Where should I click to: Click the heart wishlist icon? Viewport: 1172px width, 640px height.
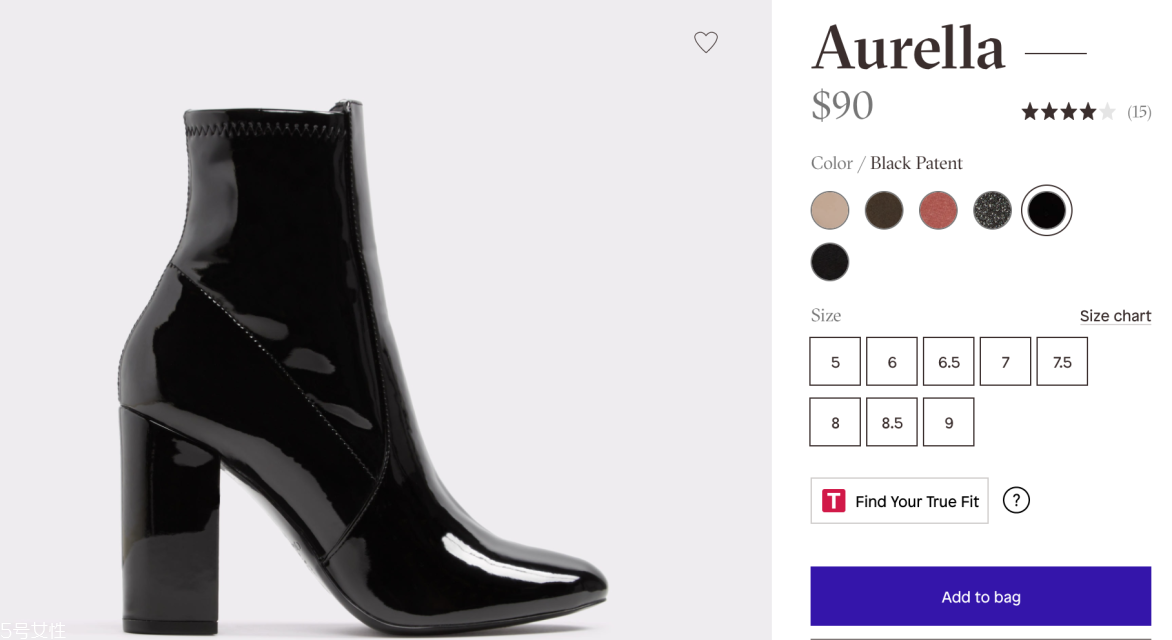(x=706, y=42)
